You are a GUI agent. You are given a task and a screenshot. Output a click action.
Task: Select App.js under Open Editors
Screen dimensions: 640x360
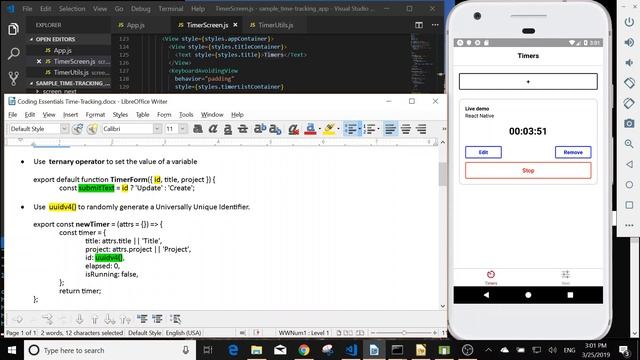point(62,51)
